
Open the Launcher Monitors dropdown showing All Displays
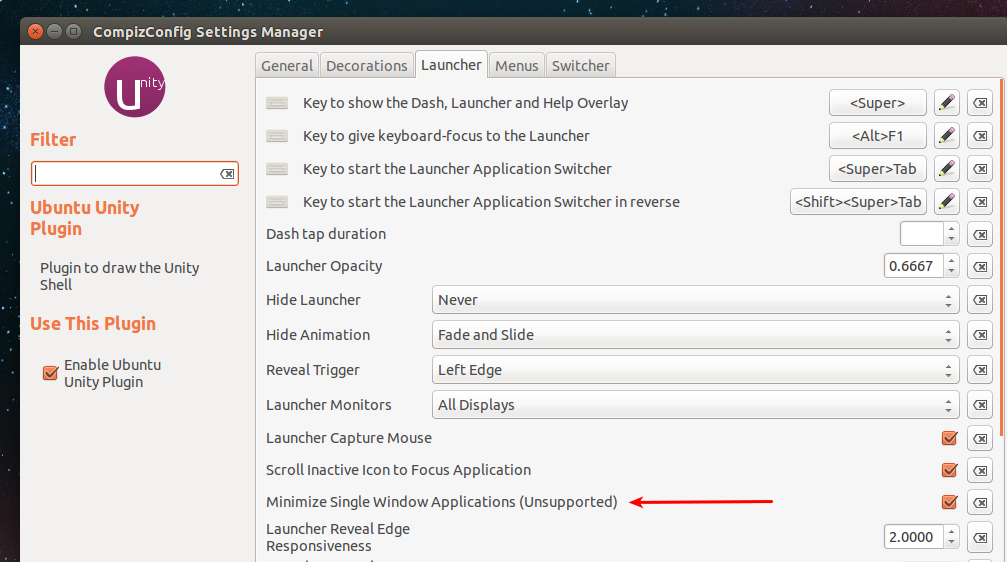(696, 405)
